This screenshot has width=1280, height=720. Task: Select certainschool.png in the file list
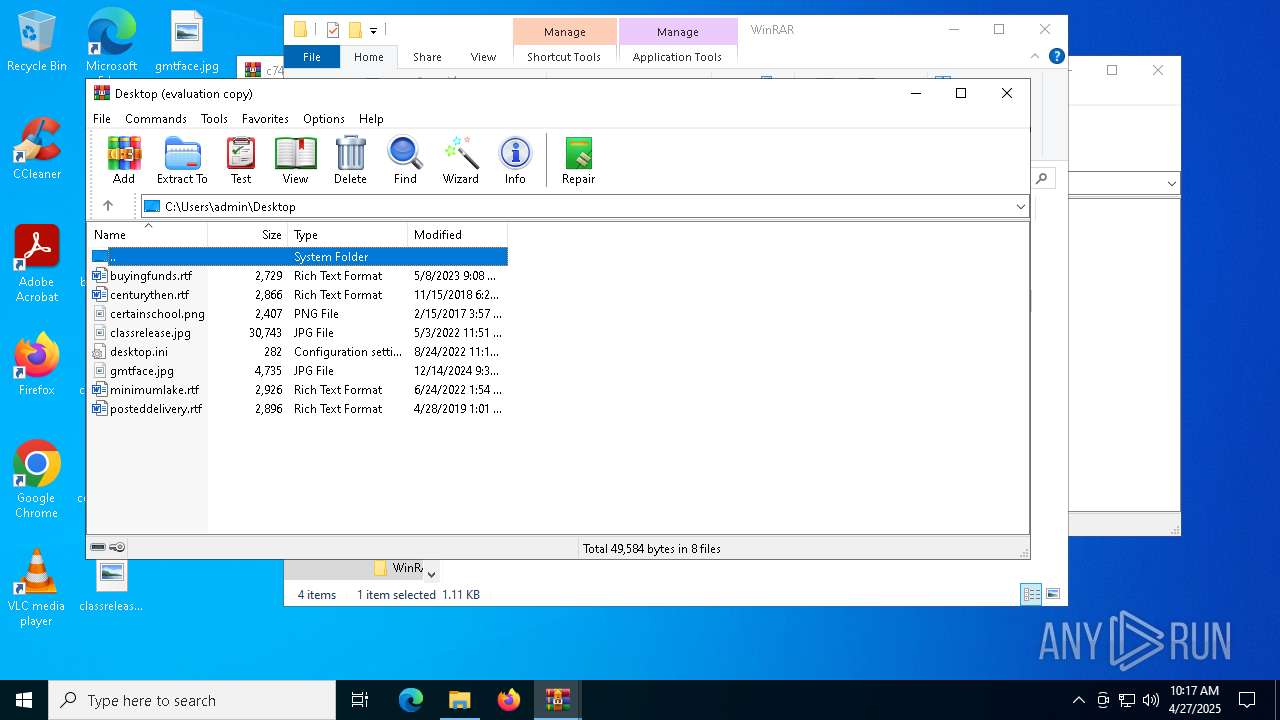click(x=299, y=314)
